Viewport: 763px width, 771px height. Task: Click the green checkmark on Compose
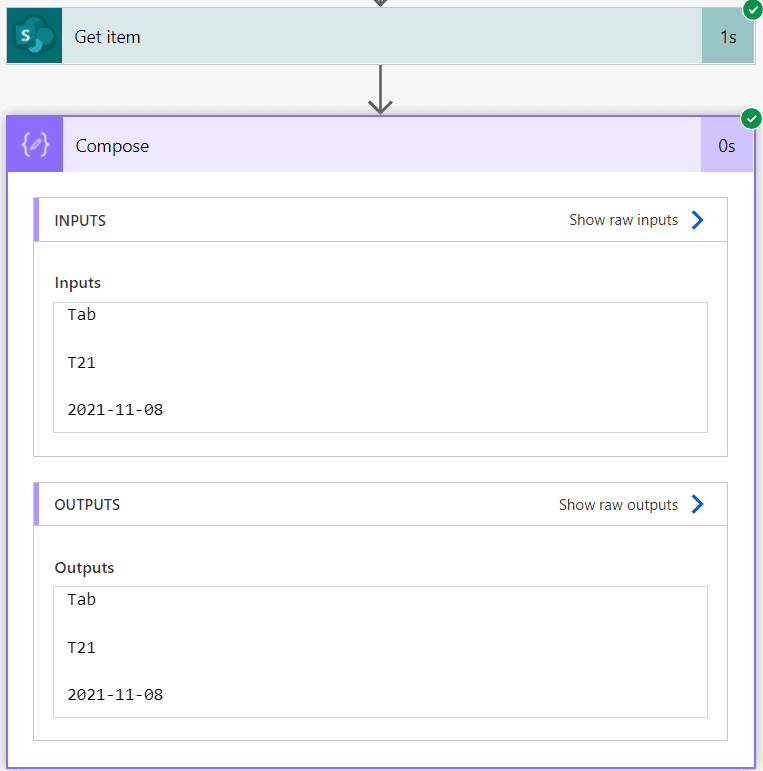point(751,119)
